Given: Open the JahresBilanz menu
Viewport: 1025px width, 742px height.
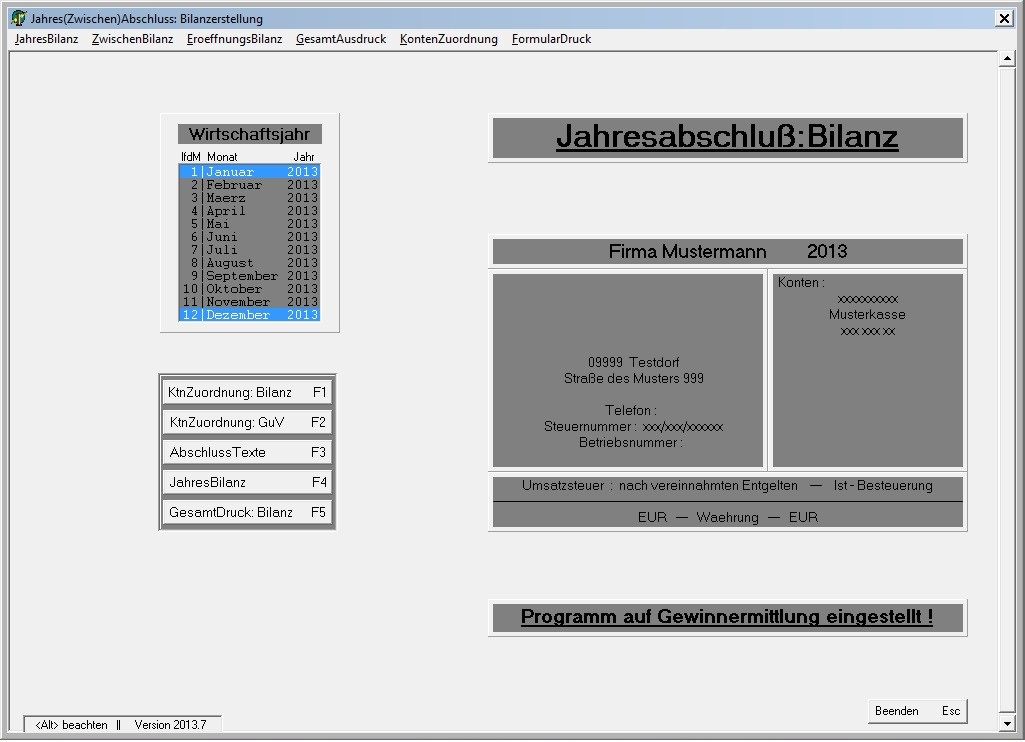Looking at the screenshot, I should [46, 39].
